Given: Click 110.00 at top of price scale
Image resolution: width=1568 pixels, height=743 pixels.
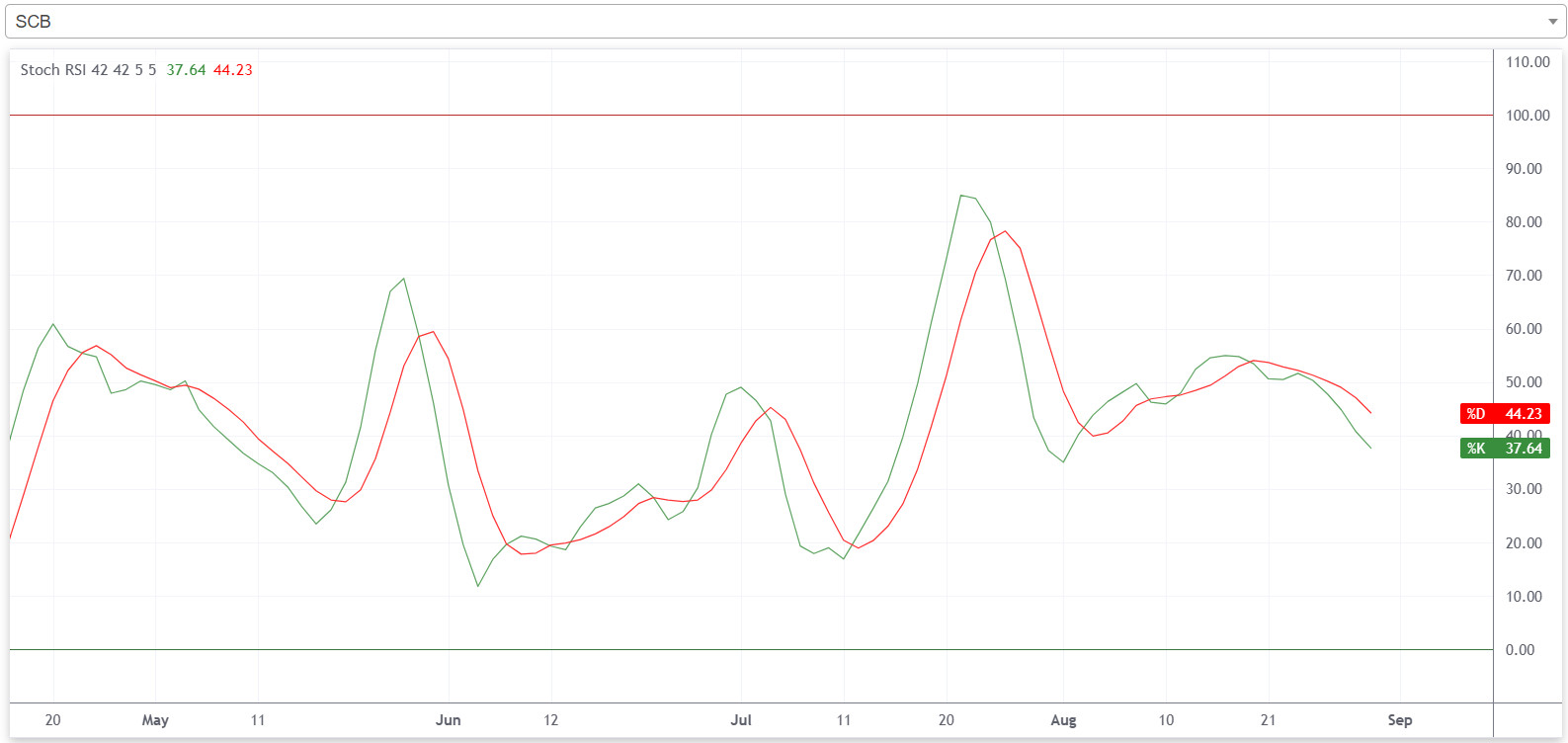Looking at the screenshot, I should pyautogui.click(x=1527, y=62).
